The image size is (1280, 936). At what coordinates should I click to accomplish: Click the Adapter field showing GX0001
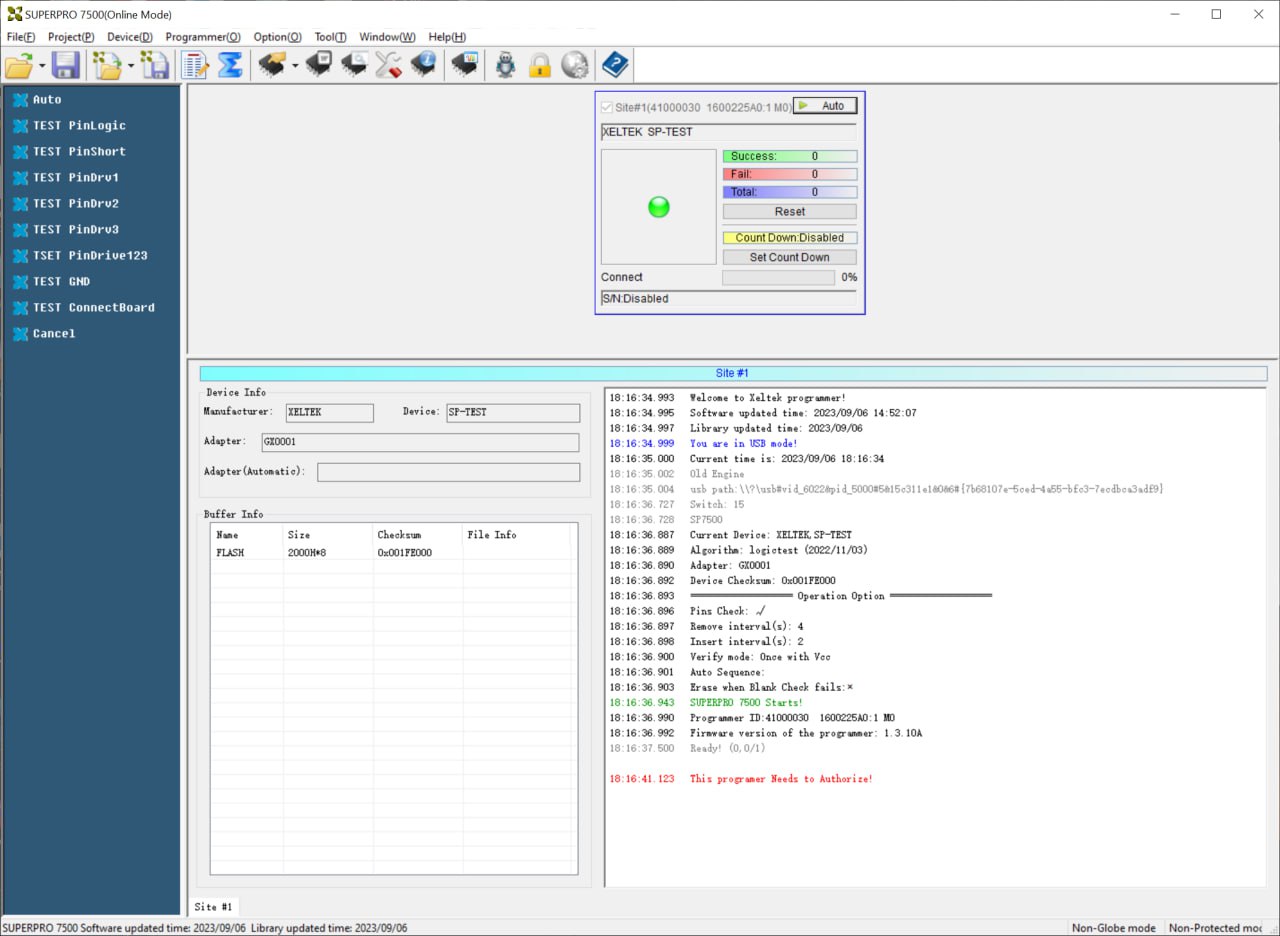[420, 442]
